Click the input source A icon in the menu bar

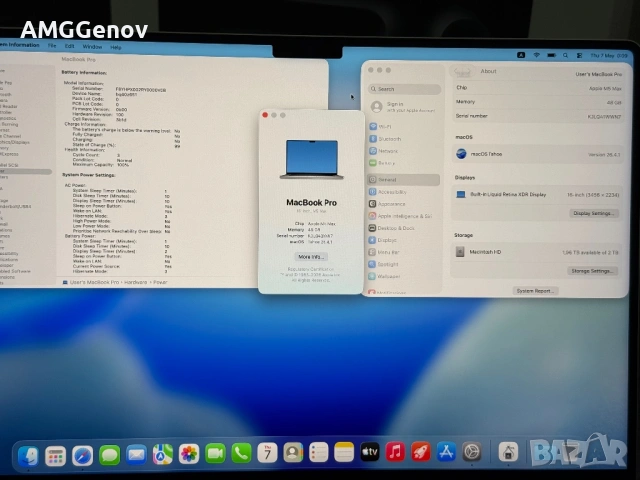(x=521, y=55)
